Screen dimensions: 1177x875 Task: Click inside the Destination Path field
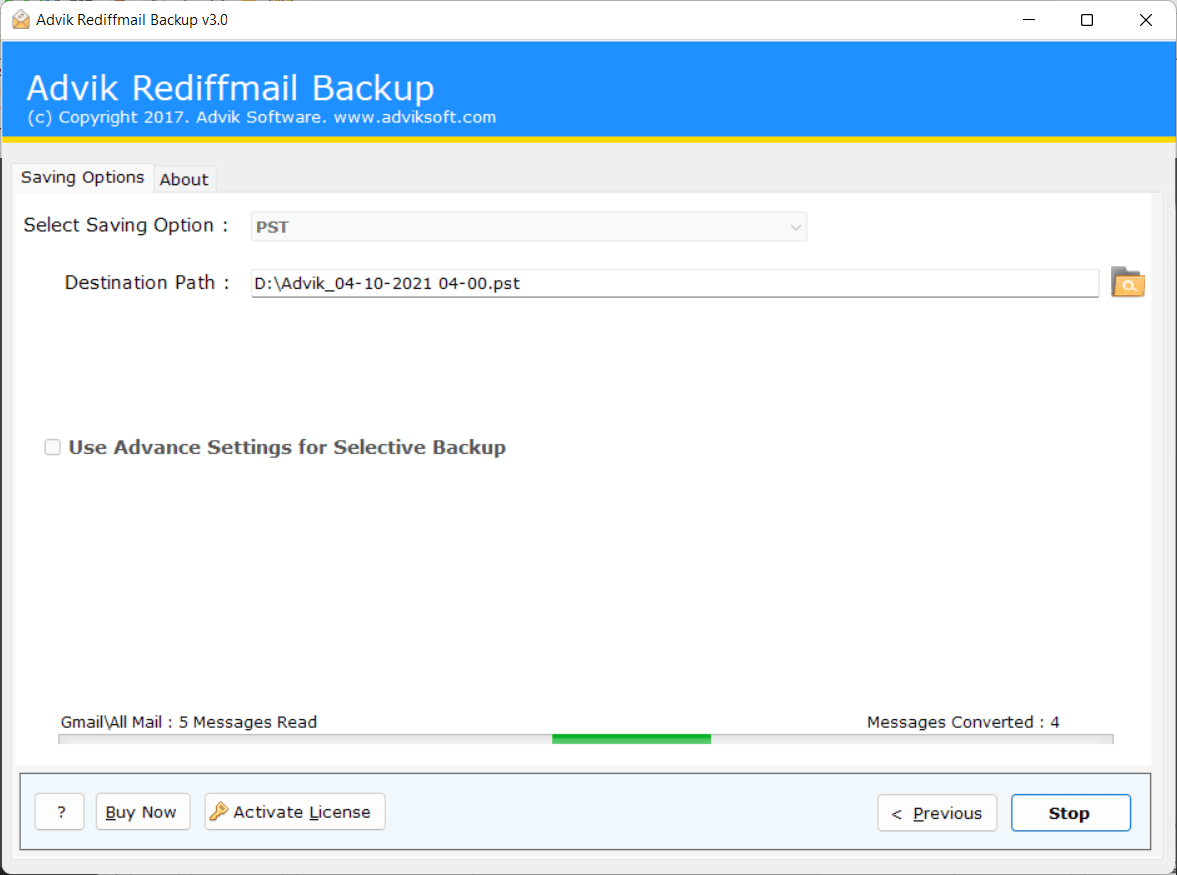tap(675, 284)
